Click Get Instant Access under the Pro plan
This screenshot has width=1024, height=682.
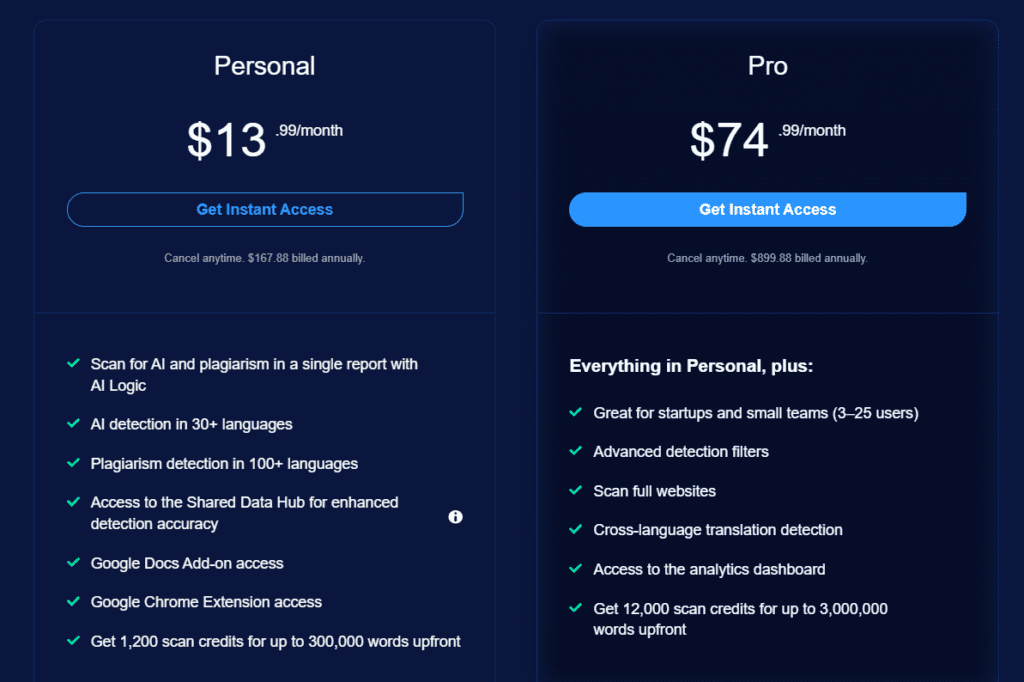(767, 209)
